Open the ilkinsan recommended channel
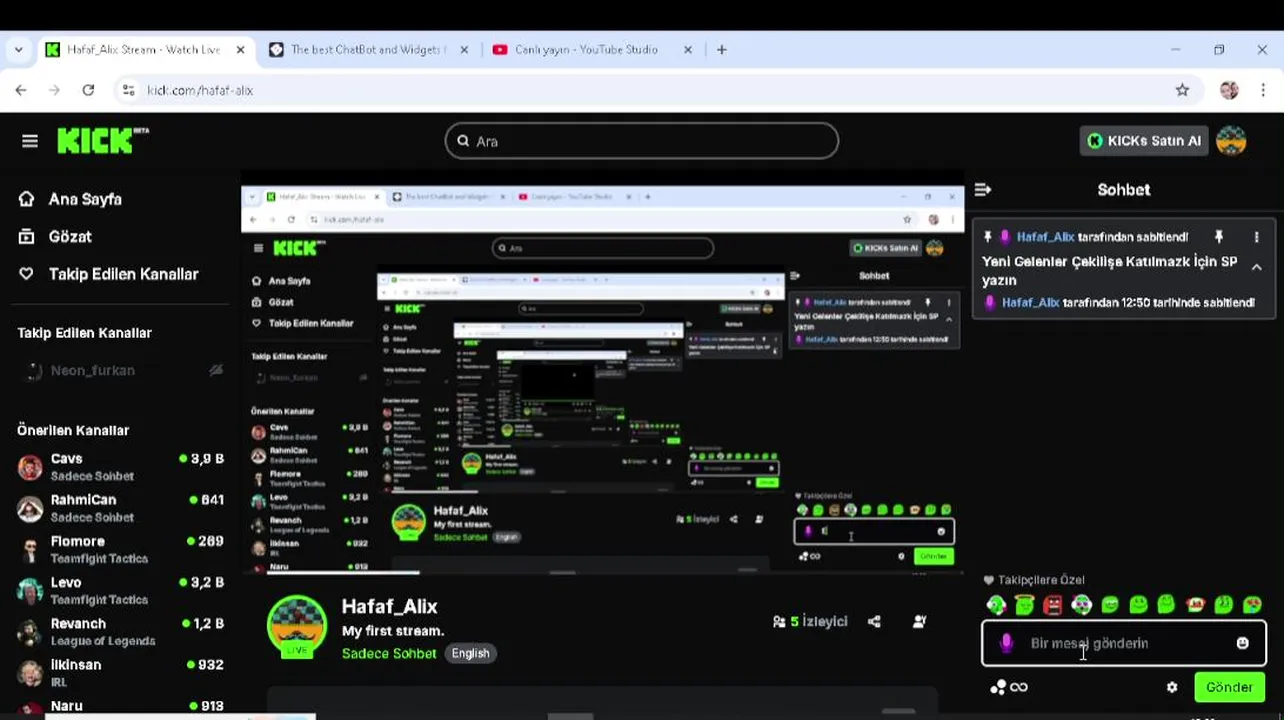This screenshot has height=720, width=1284. [121, 672]
